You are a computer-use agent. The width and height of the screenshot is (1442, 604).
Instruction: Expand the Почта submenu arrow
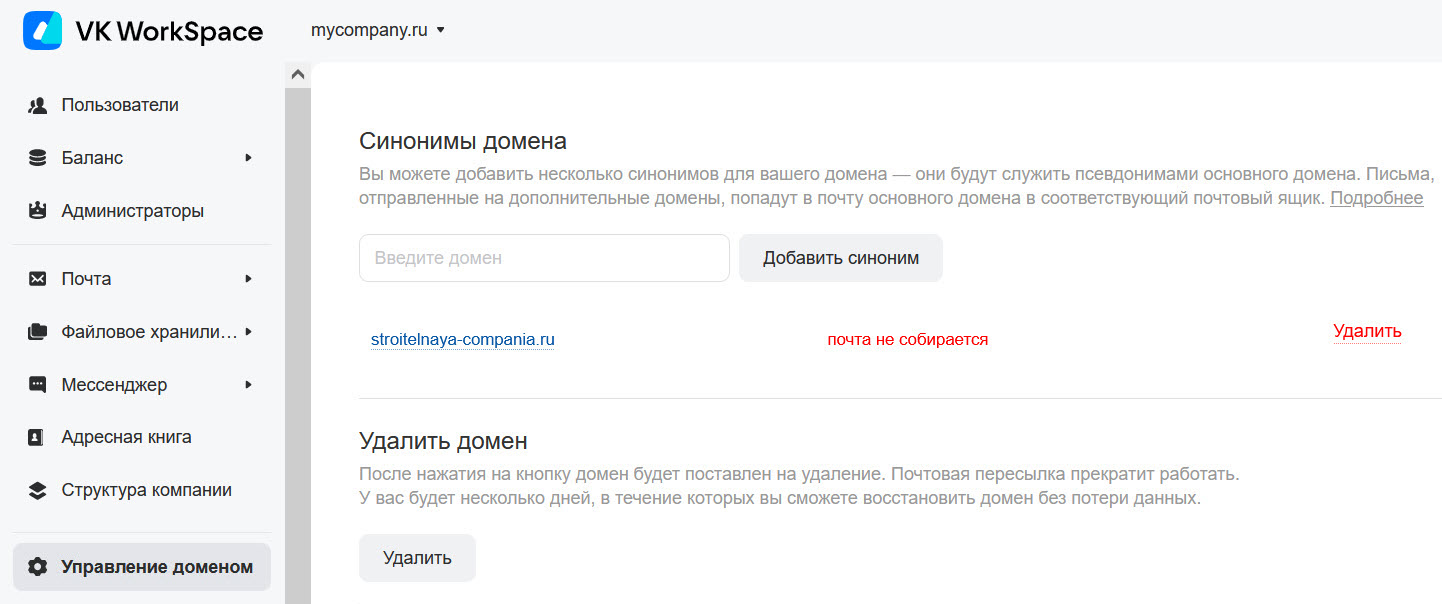pos(249,279)
